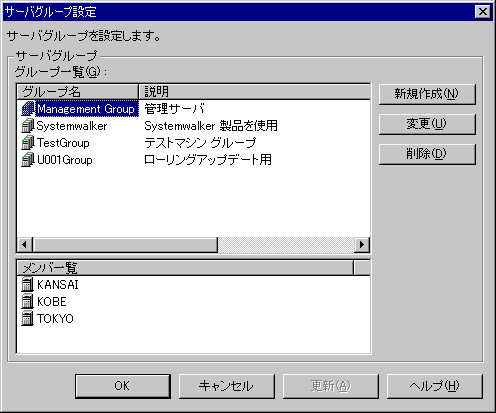Click the U001Group group icon
The image size is (496, 413).
[x=28, y=160]
